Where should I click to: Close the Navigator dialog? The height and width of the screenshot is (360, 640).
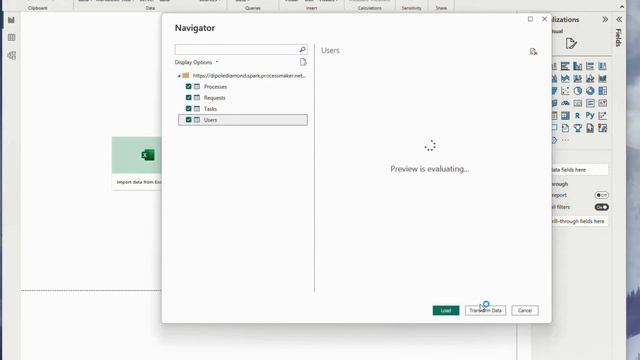coord(544,19)
